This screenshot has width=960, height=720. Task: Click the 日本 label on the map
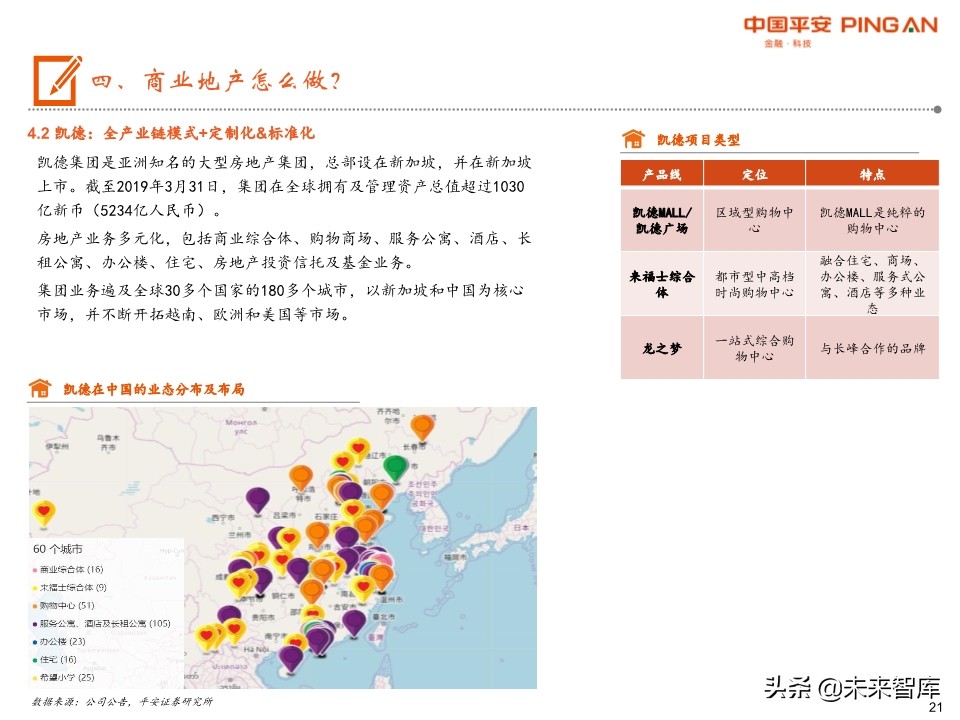(x=522, y=527)
